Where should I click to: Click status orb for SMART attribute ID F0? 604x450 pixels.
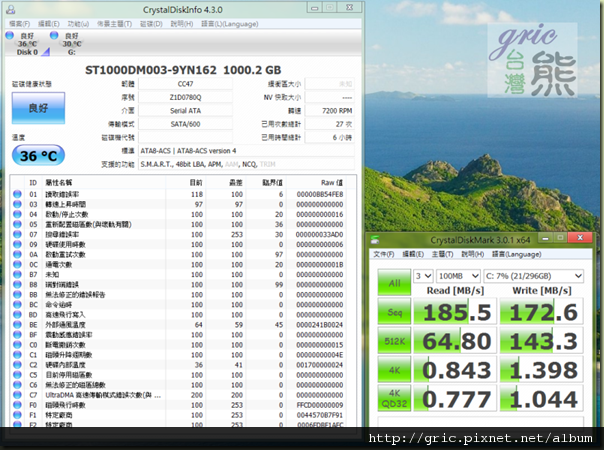tap(17, 405)
